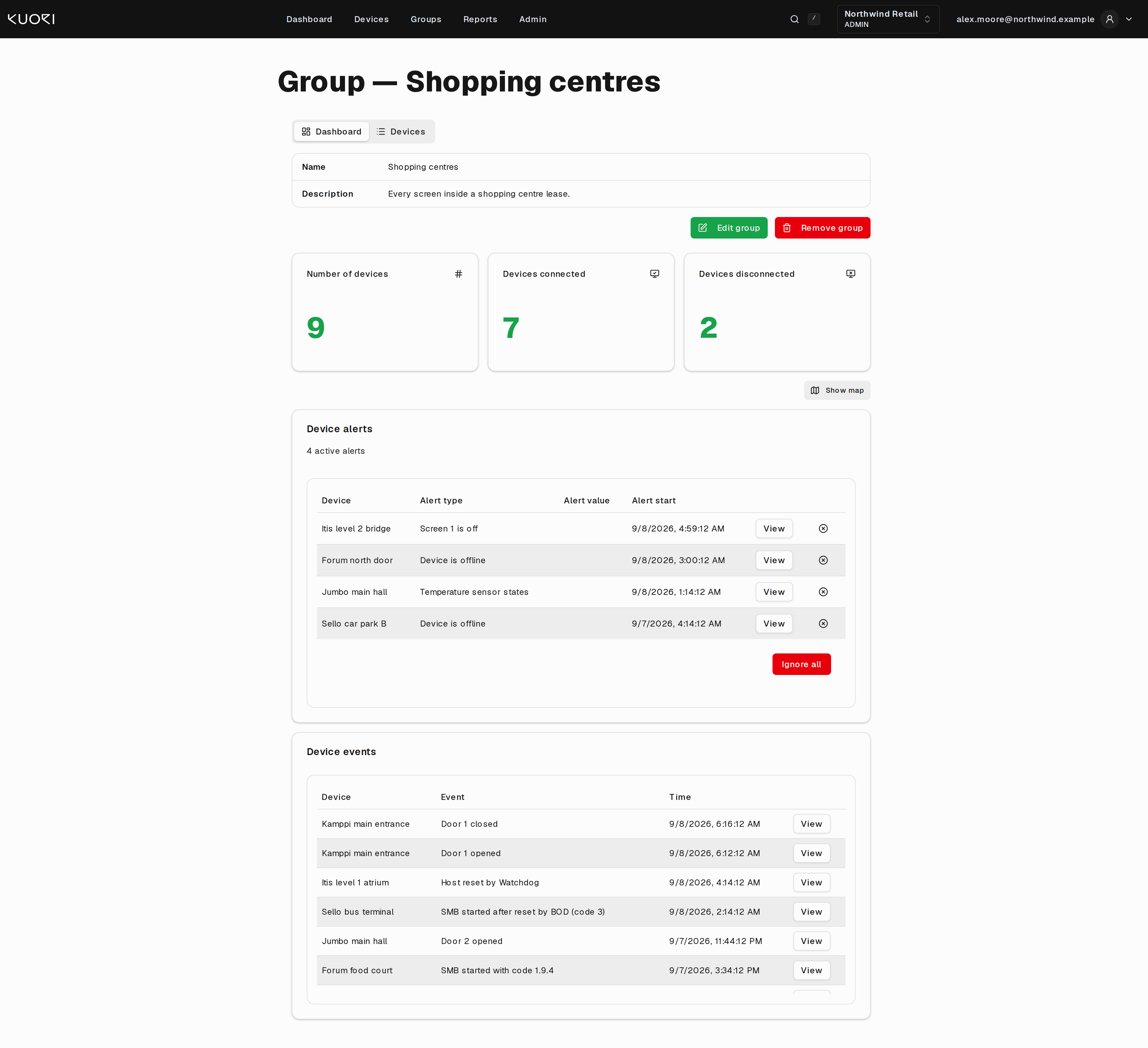Click the Devices connected value 7
Screen dimensions: 1148x1048
click(x=511, y=328)
